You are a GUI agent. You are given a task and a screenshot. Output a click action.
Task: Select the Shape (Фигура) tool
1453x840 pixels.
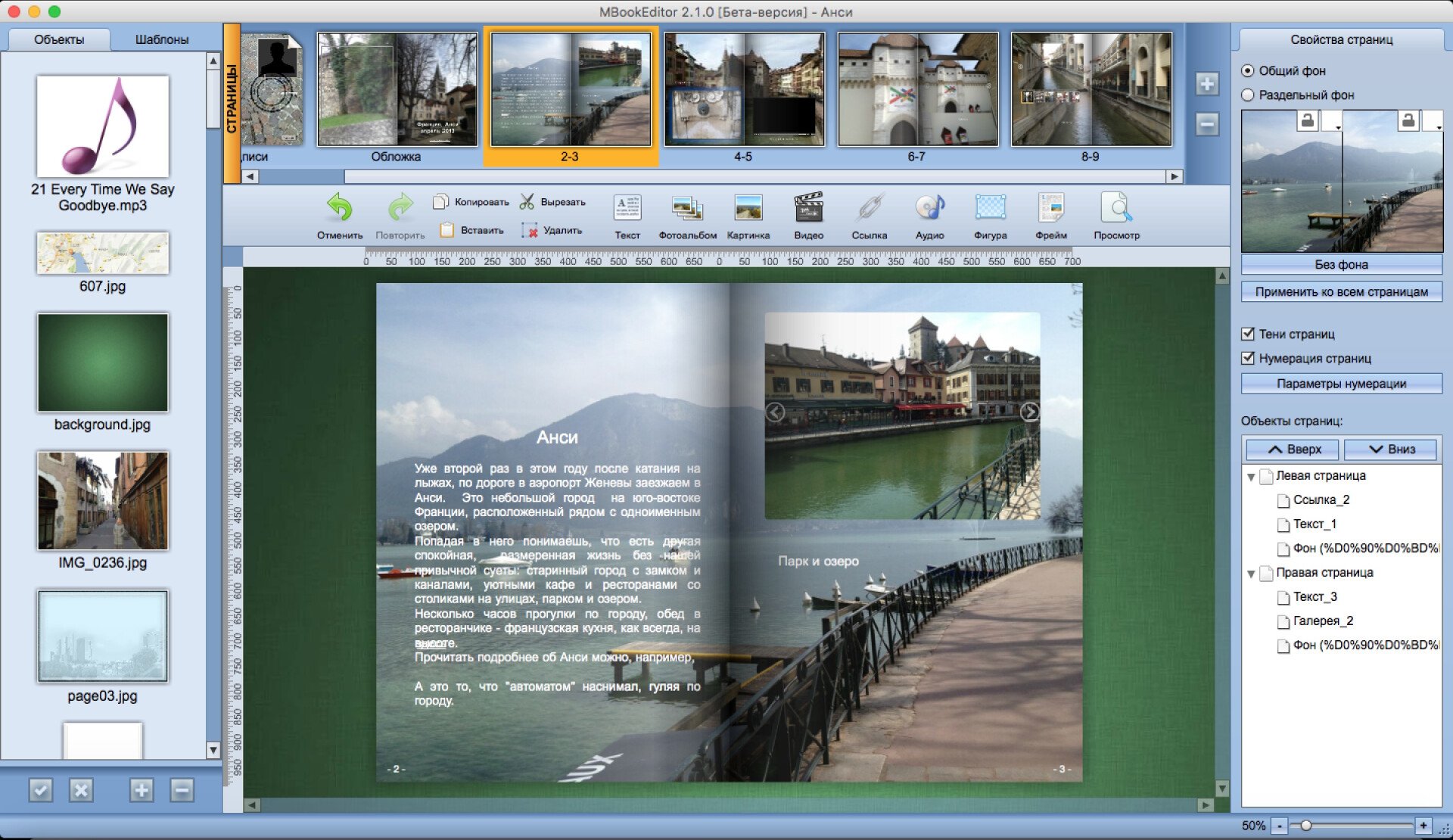click(x=990, y=208)
